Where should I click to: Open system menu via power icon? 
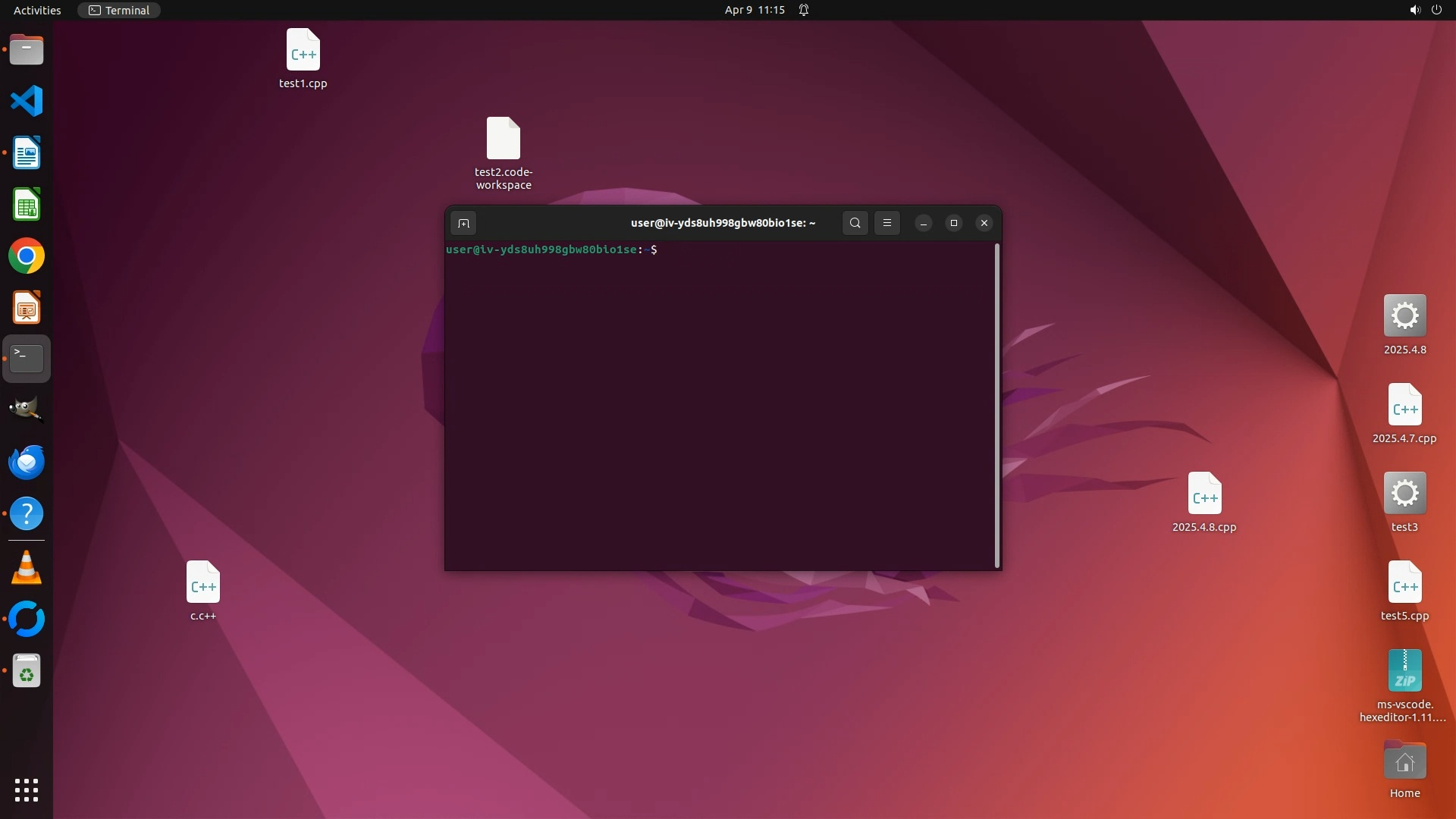1436,10
